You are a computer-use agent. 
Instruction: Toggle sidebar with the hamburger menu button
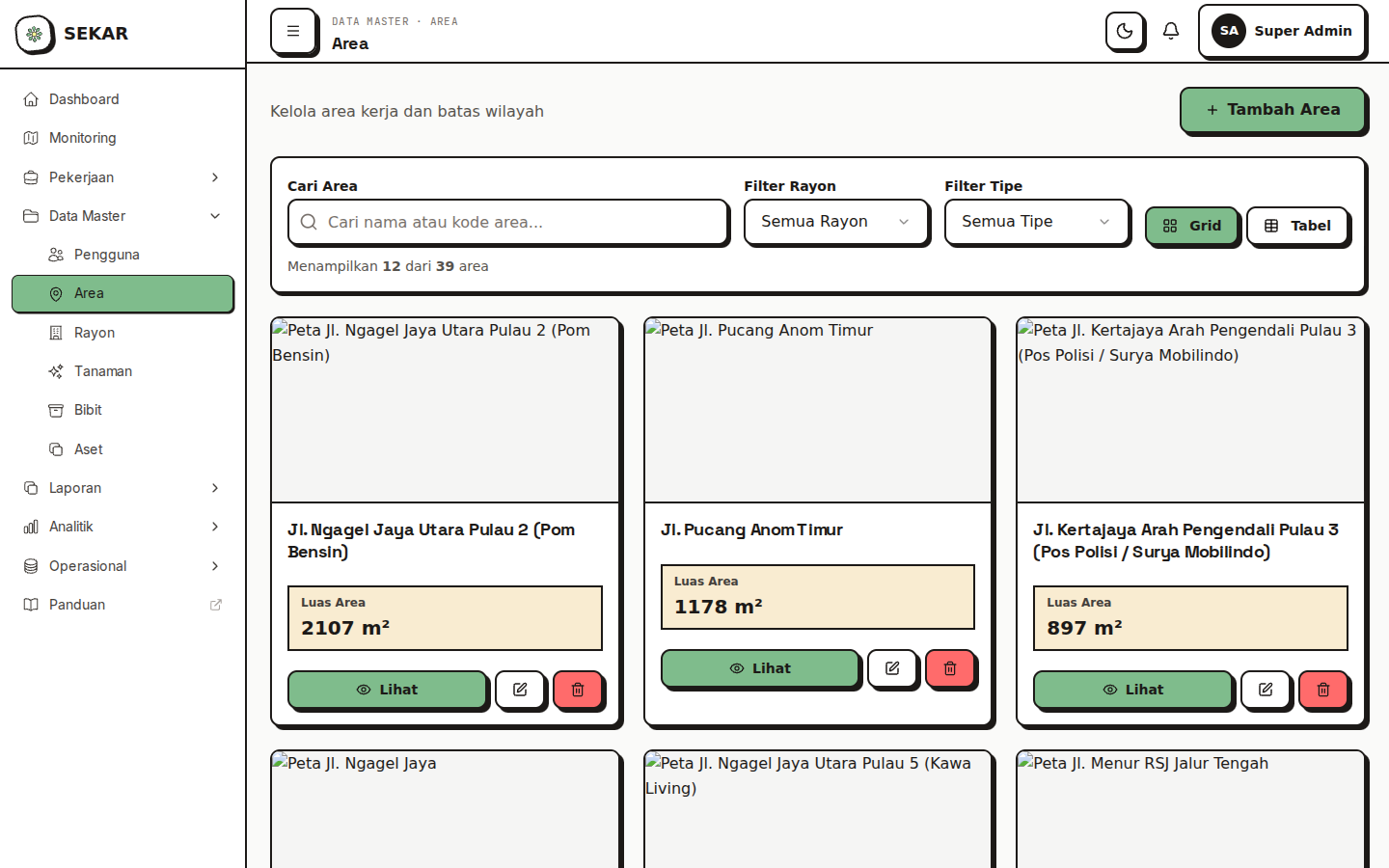[x=293, y=31]
